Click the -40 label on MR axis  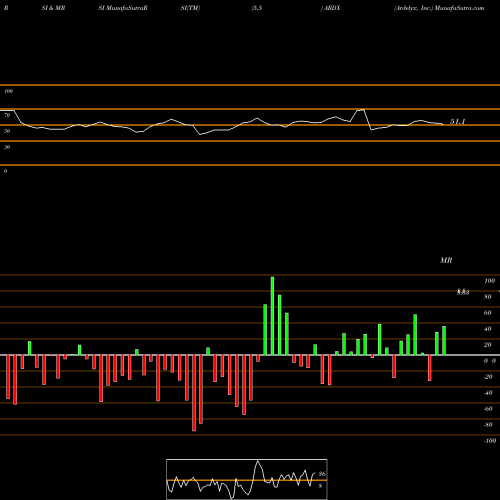pos(488,393)
